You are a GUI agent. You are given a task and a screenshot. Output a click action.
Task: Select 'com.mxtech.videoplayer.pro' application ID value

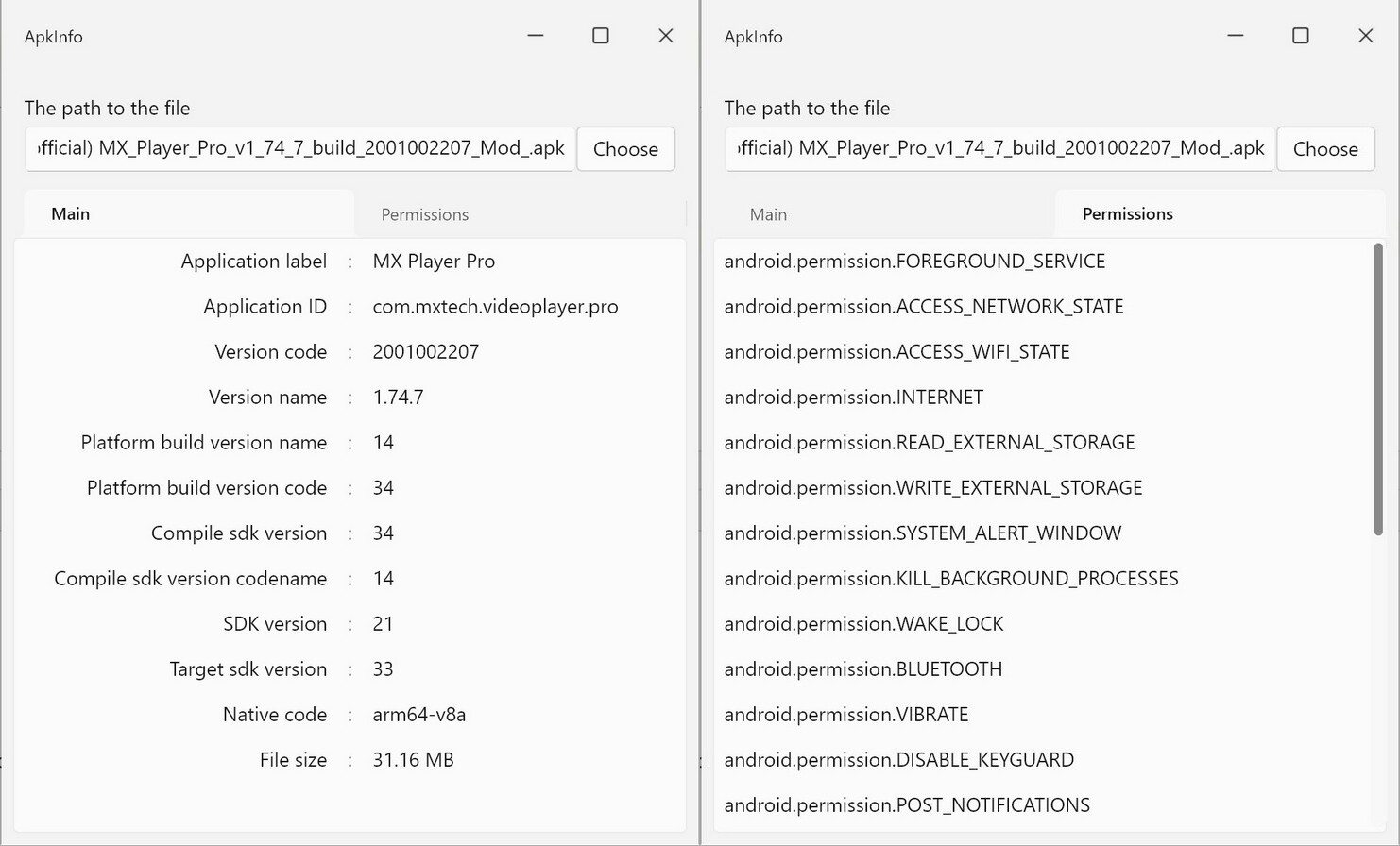495,307
